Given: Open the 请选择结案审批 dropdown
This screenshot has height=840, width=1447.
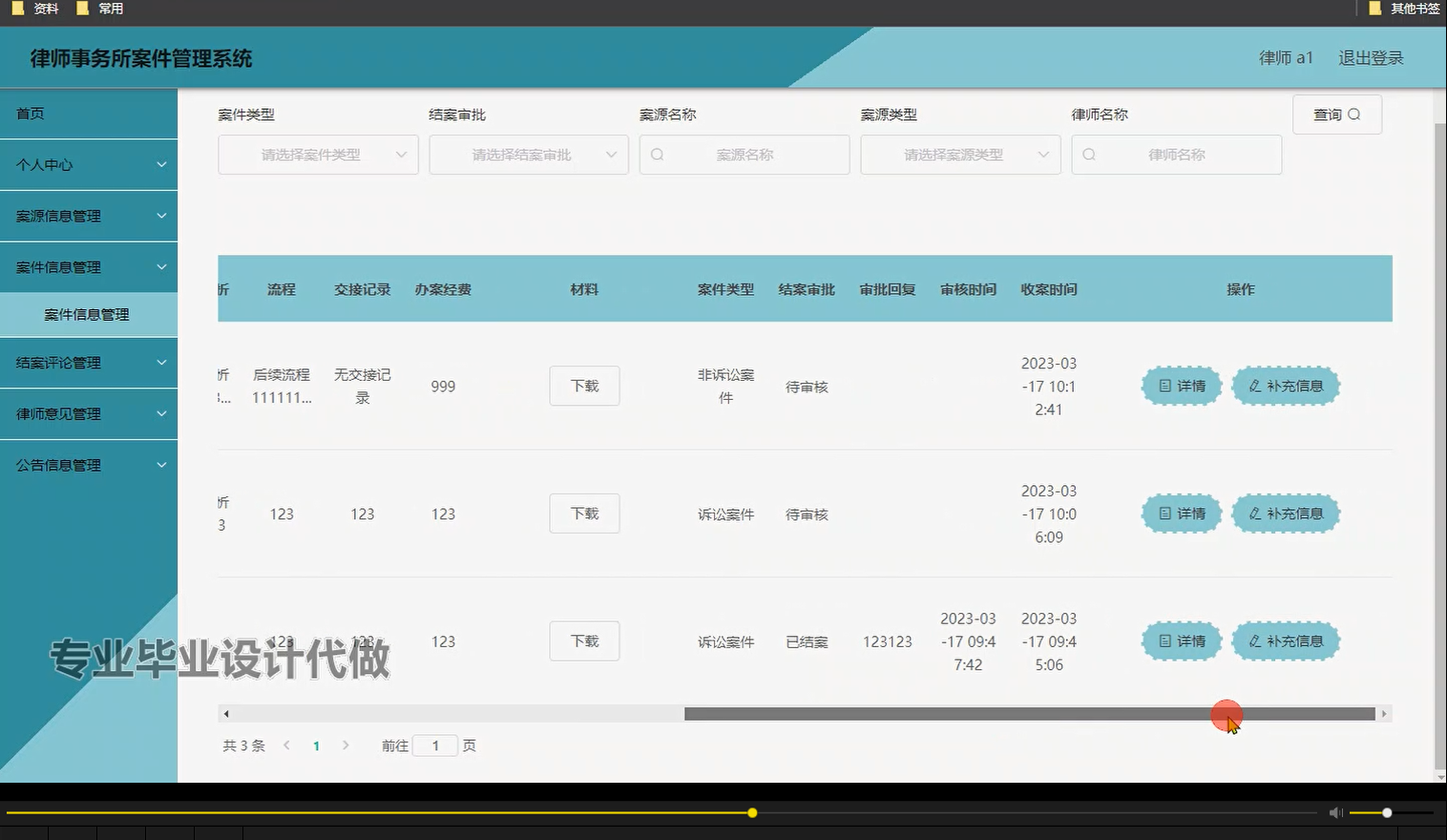Looking at the screenshot, I should (x=528, y=154).
